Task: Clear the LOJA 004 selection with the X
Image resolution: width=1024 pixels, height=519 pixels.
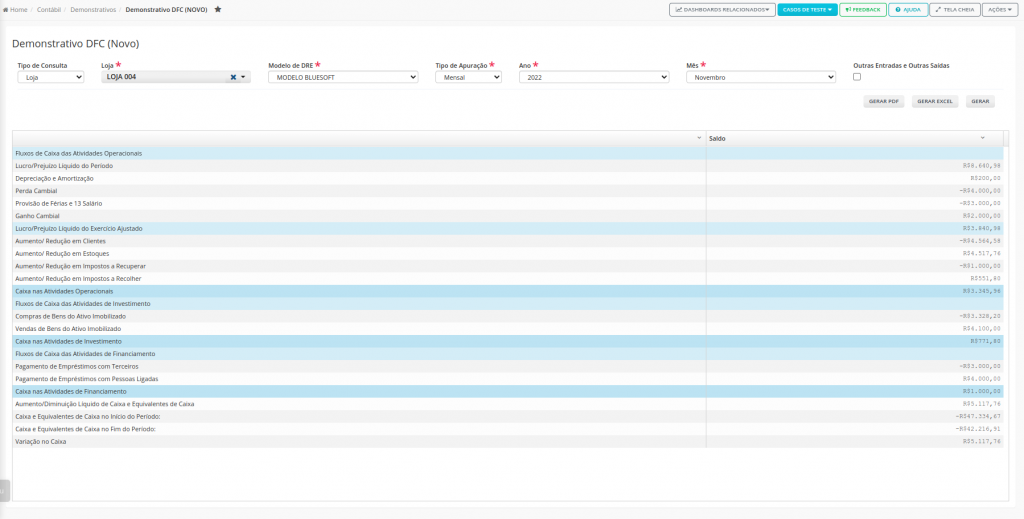Action: pyautogui.click(x=233, y=77)
